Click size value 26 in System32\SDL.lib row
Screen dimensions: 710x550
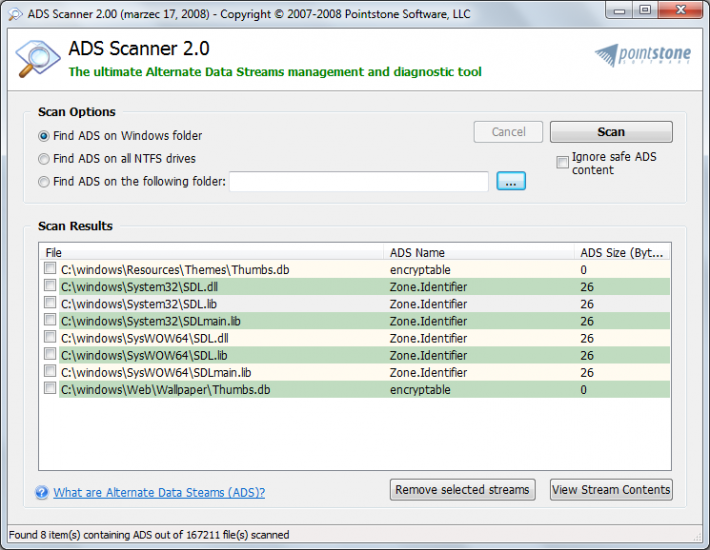(x=587, y=304)
